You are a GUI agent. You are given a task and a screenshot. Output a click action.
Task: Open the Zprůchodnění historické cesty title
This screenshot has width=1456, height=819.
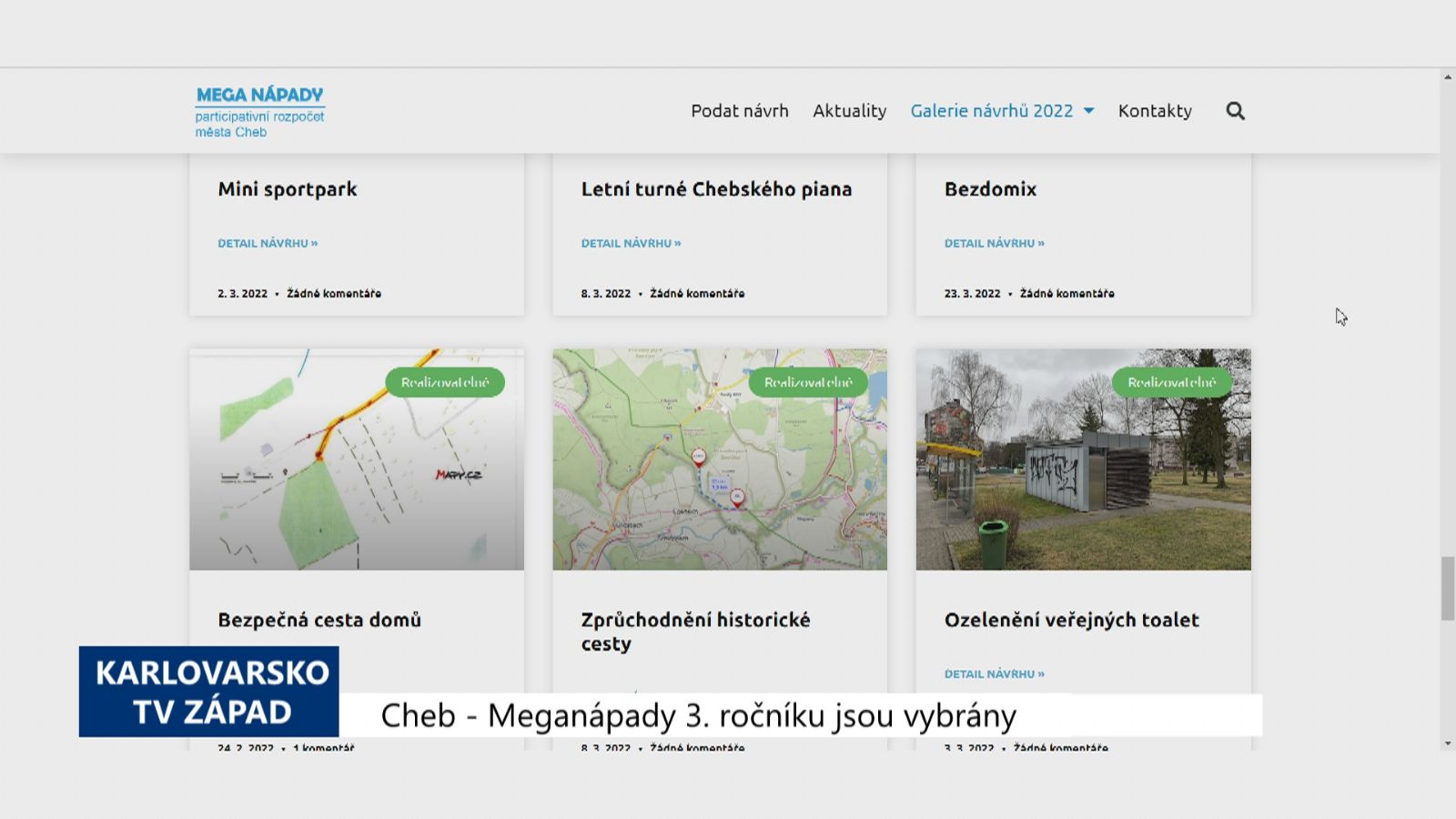pos(695,632)
